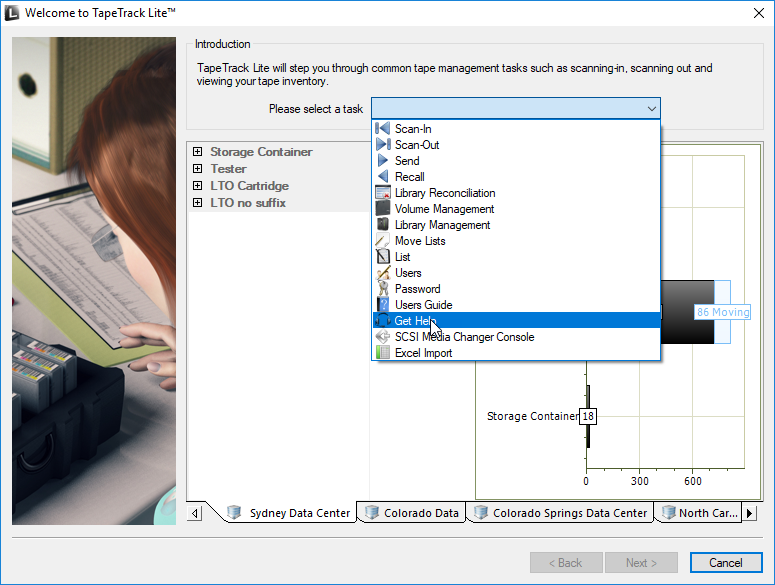Image resolution: width=775 pixels, height=585 pixels.
Task: Click the Storage Container bar value 18
Action: (588, 416)
